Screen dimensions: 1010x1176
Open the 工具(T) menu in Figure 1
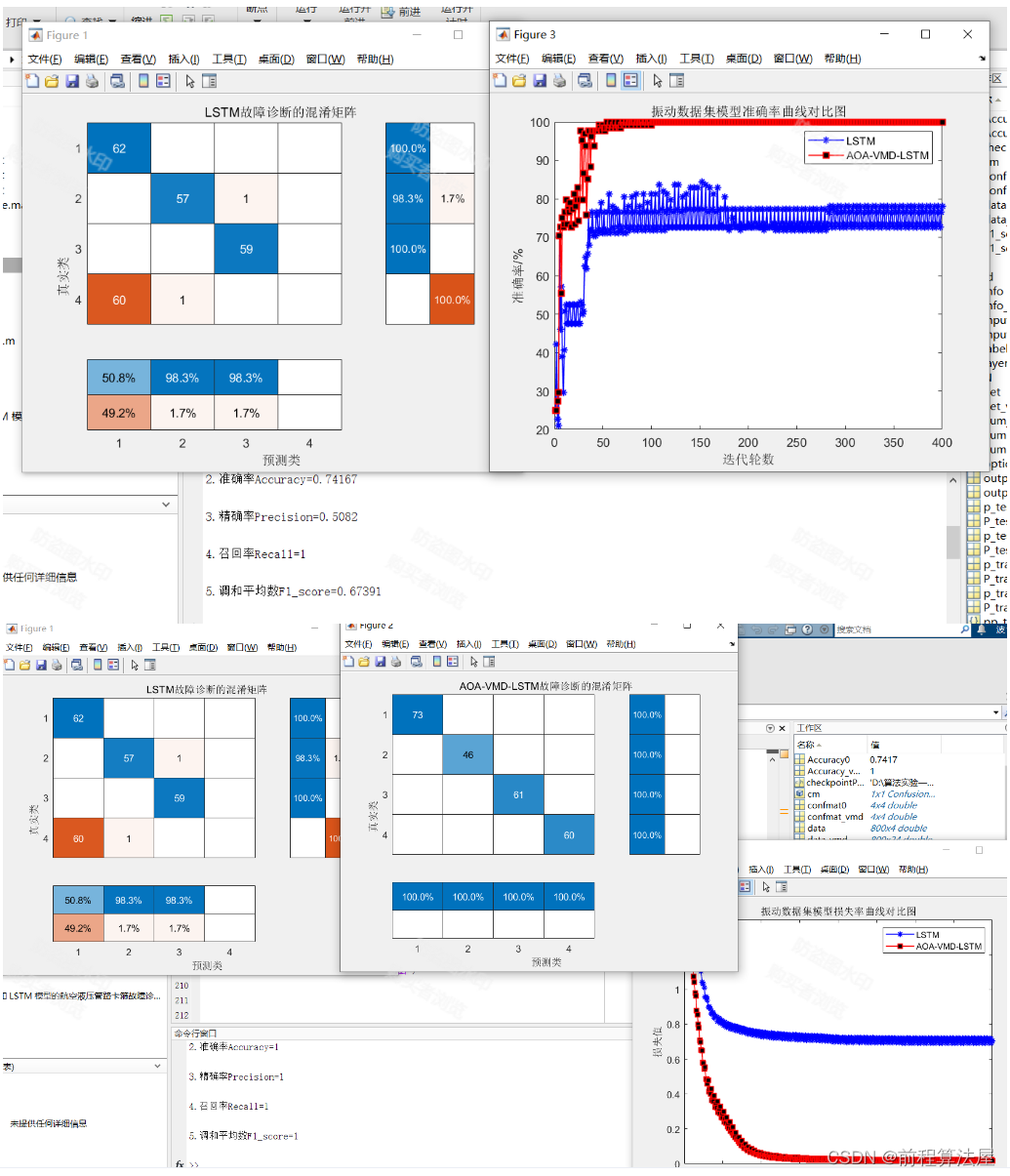tap(228, 59)
